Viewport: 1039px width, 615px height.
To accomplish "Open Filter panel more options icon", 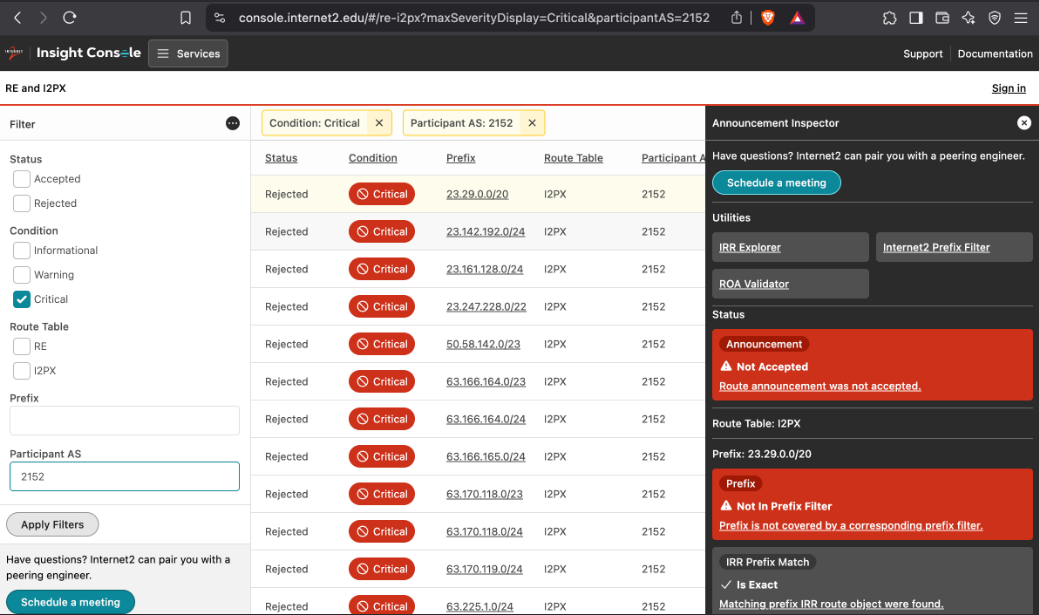I will pyautogui.click(x=233, y=123).
